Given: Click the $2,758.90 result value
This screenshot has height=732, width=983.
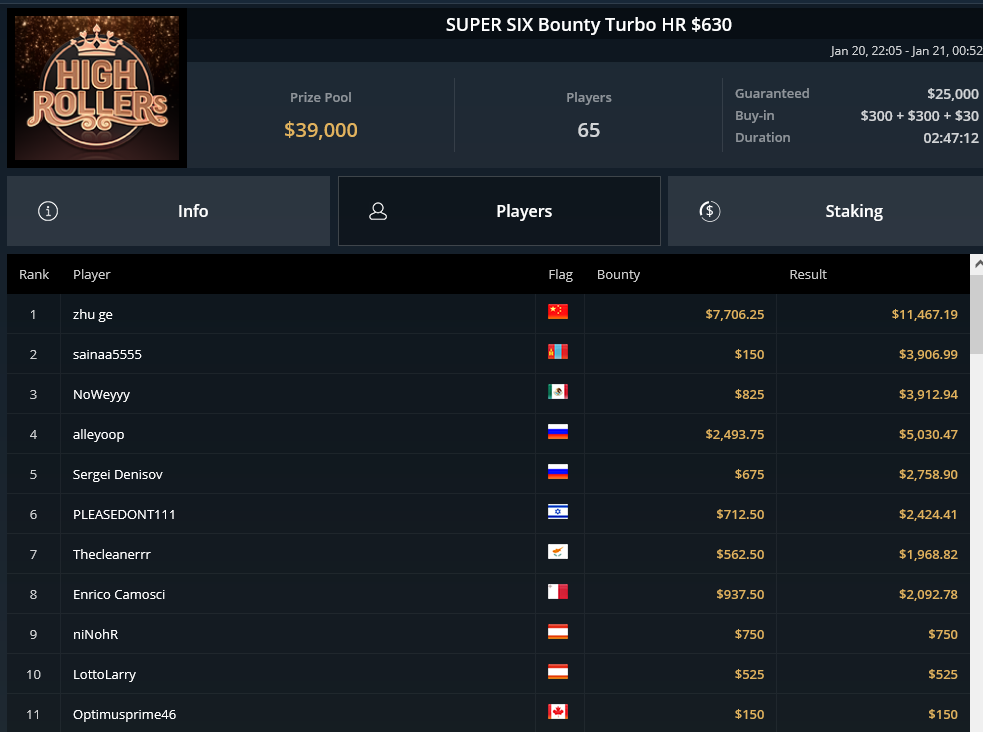Looking at the screenshot, I should coord(928,474).
